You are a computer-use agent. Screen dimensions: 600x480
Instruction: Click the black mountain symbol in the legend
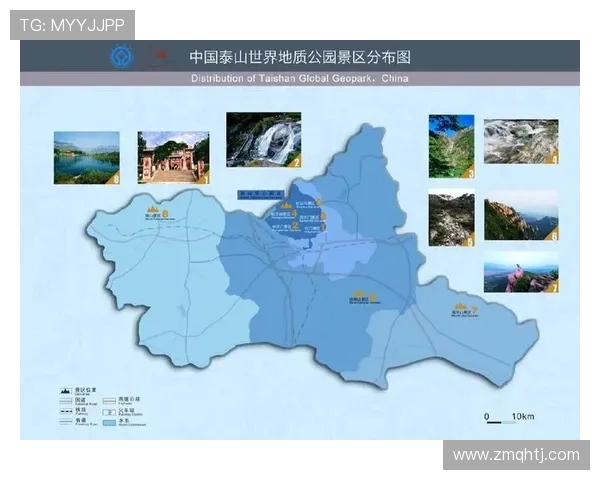[x=65, y=391]
